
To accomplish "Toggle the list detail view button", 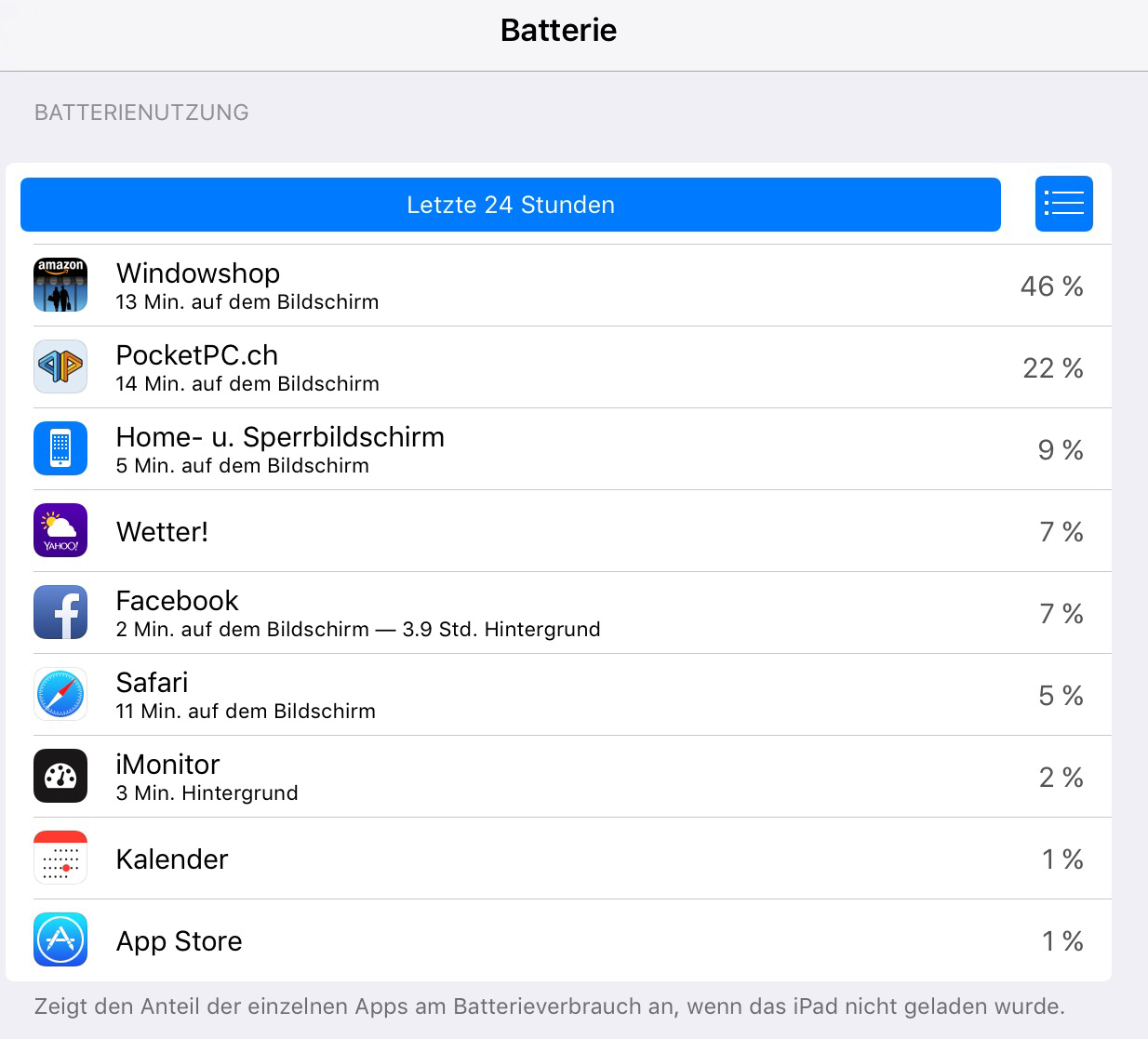I will point(1063,204).
